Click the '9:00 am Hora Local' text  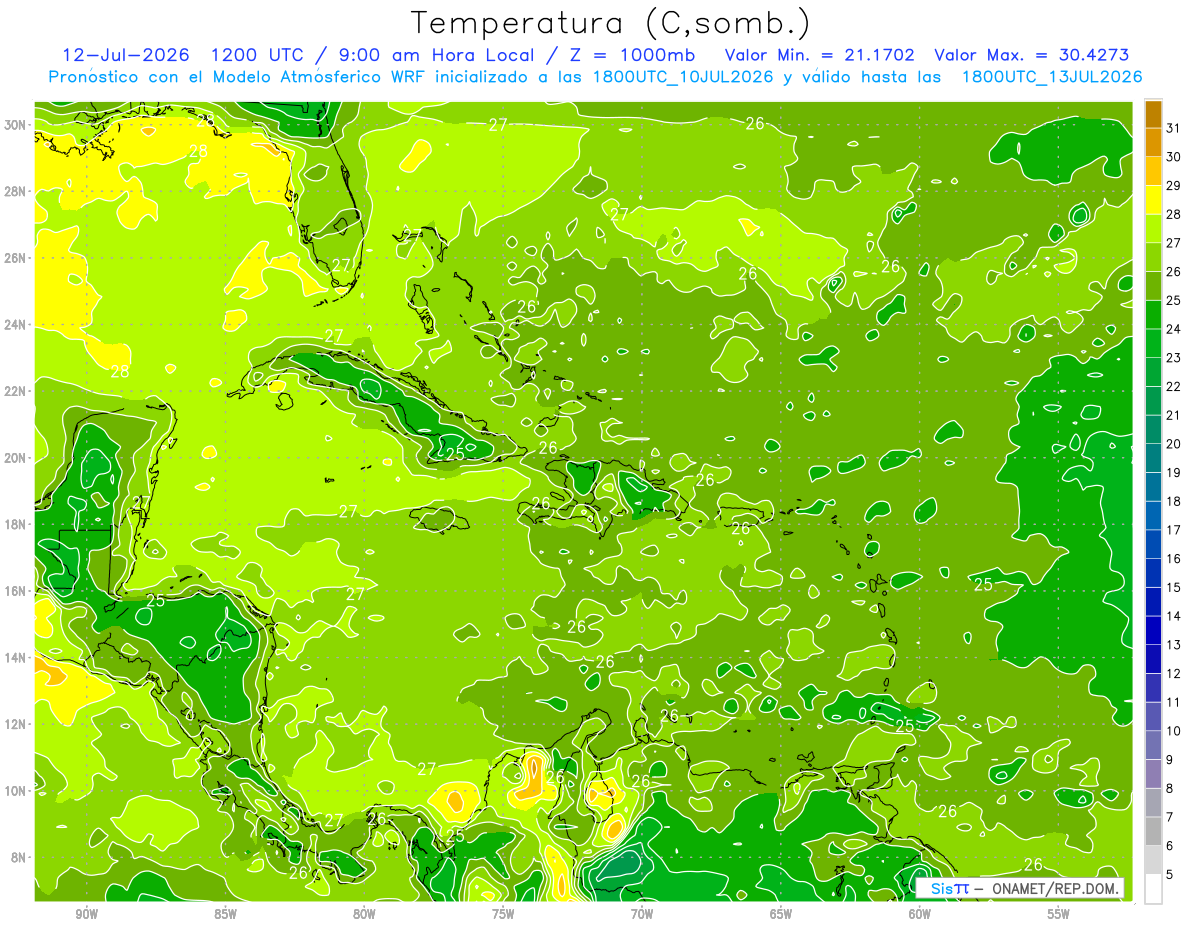pyautogui.click(x=435, y=54)
